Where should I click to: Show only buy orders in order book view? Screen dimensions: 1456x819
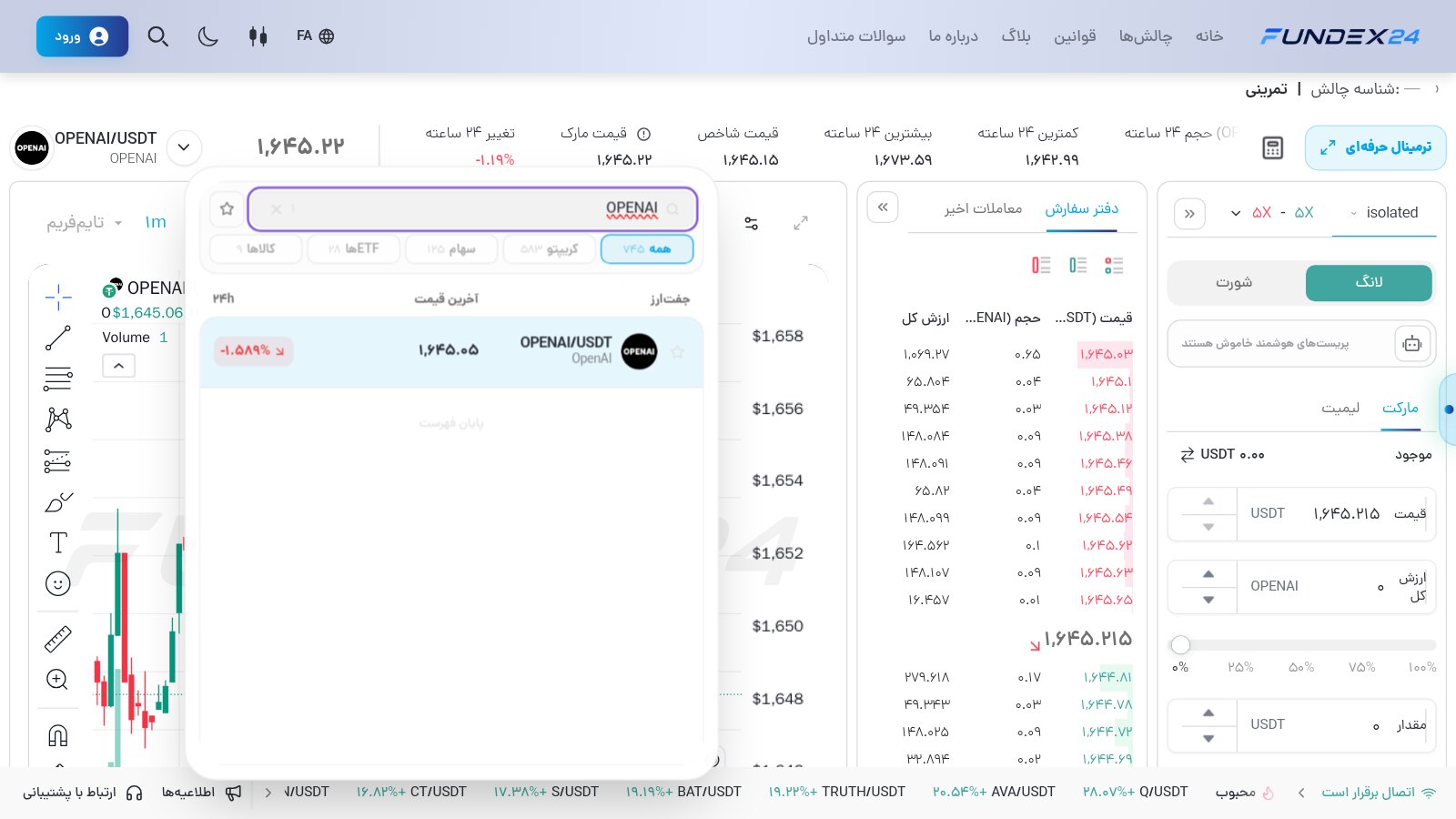coord(1078,265)
